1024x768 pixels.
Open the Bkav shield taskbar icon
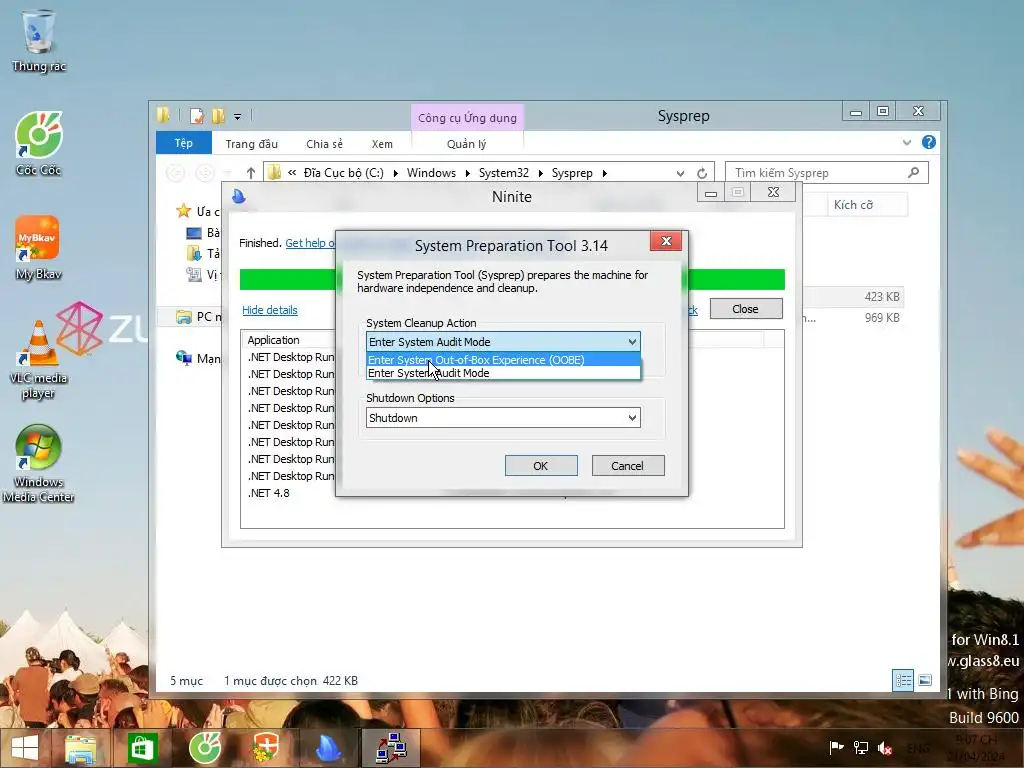pos(266,748)
